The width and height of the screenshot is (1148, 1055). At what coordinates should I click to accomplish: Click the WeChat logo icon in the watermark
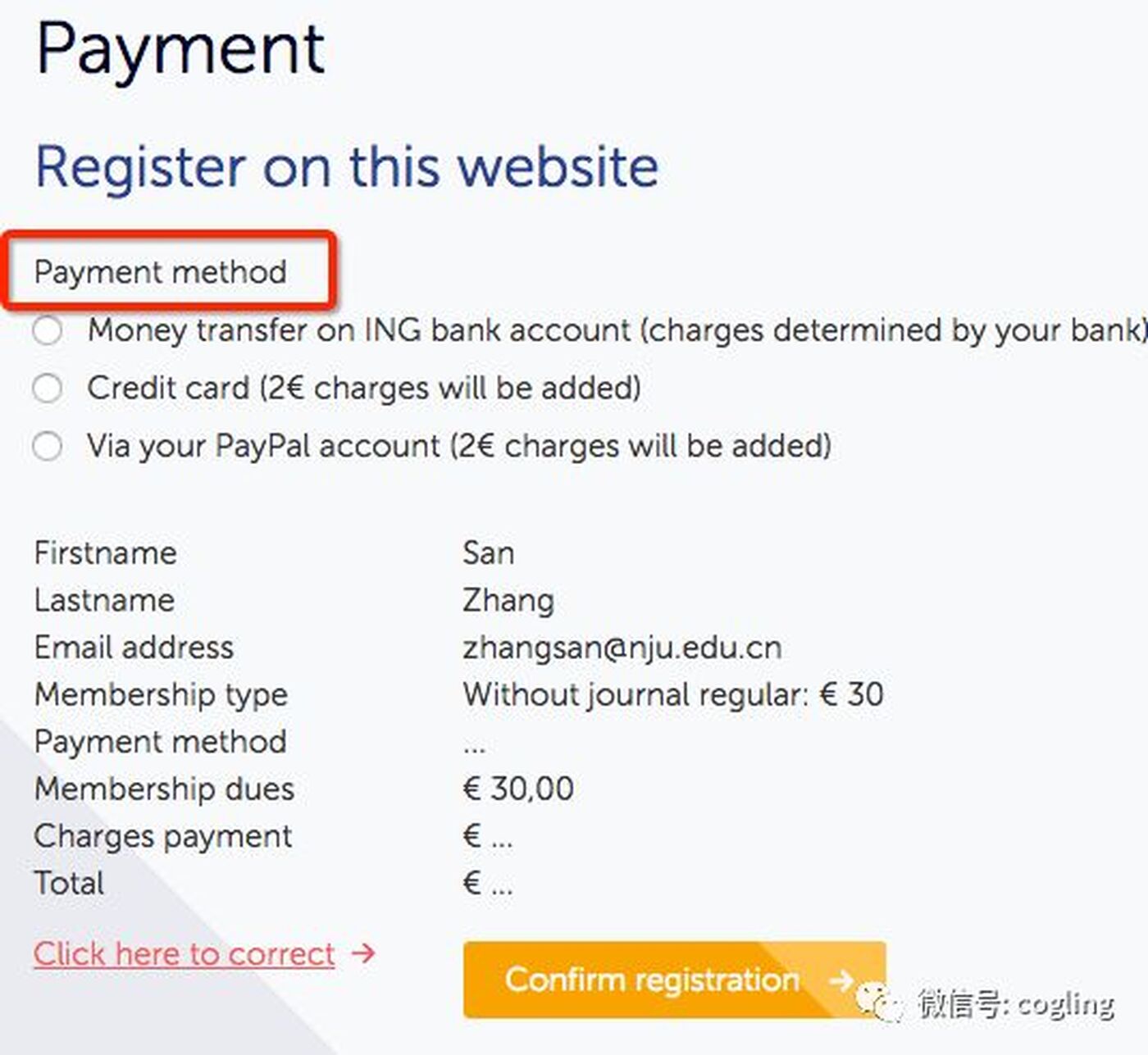881,1002
